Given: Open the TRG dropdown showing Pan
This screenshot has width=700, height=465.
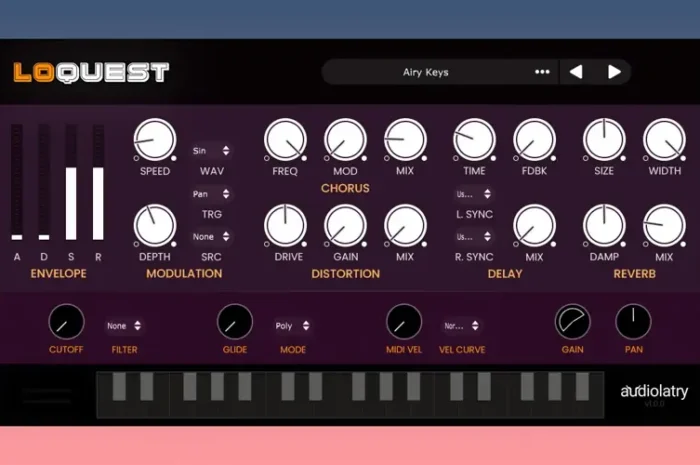Looking at the screenshot, I should tap(211, 194).
